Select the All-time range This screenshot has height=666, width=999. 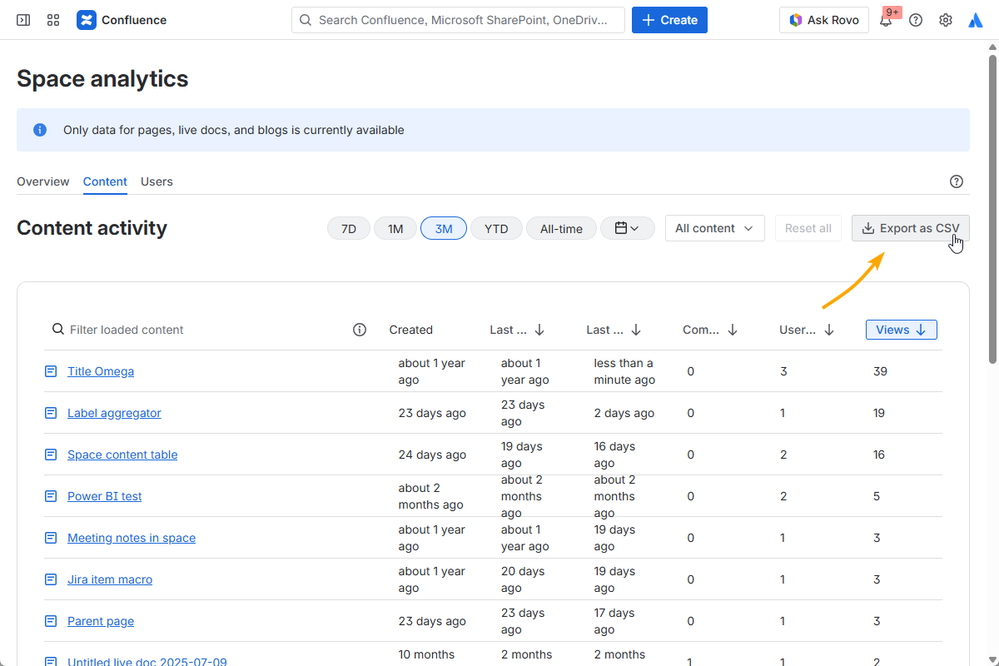point(561,228)
